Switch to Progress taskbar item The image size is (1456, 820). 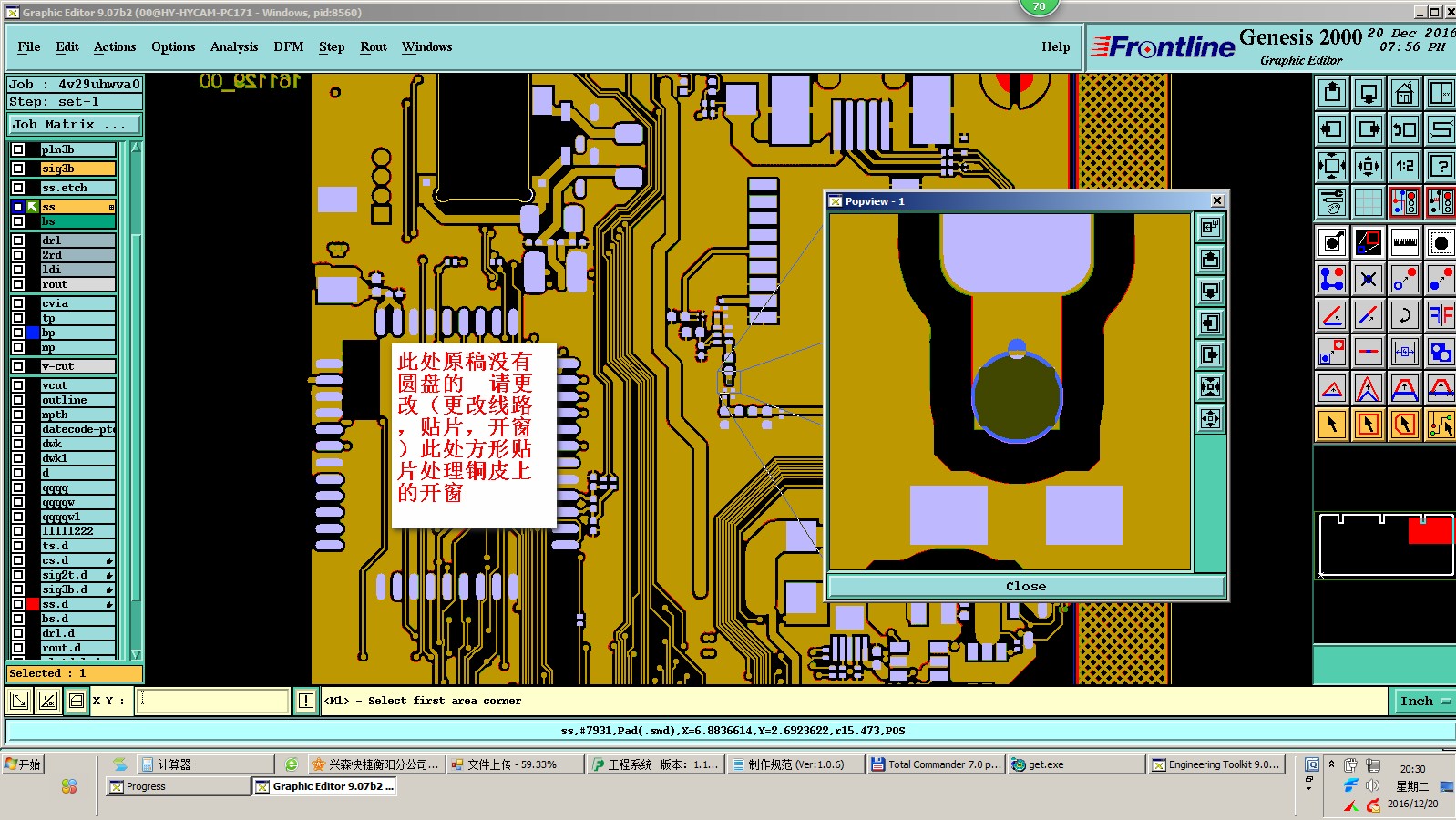point(178,786)
